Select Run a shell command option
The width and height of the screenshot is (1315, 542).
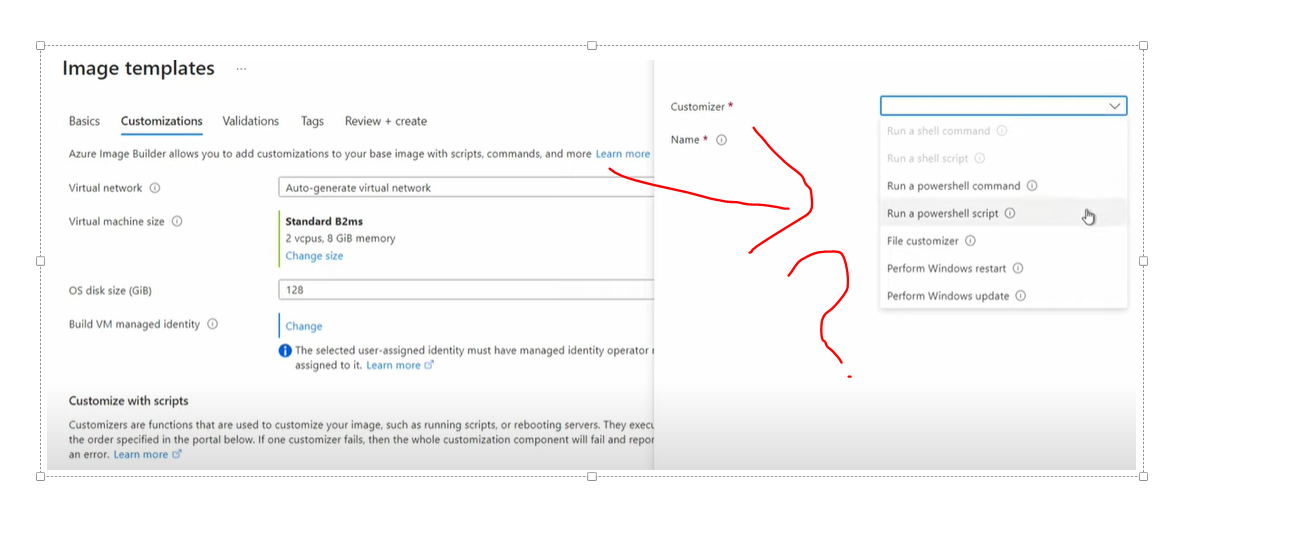coord(1003,131)
